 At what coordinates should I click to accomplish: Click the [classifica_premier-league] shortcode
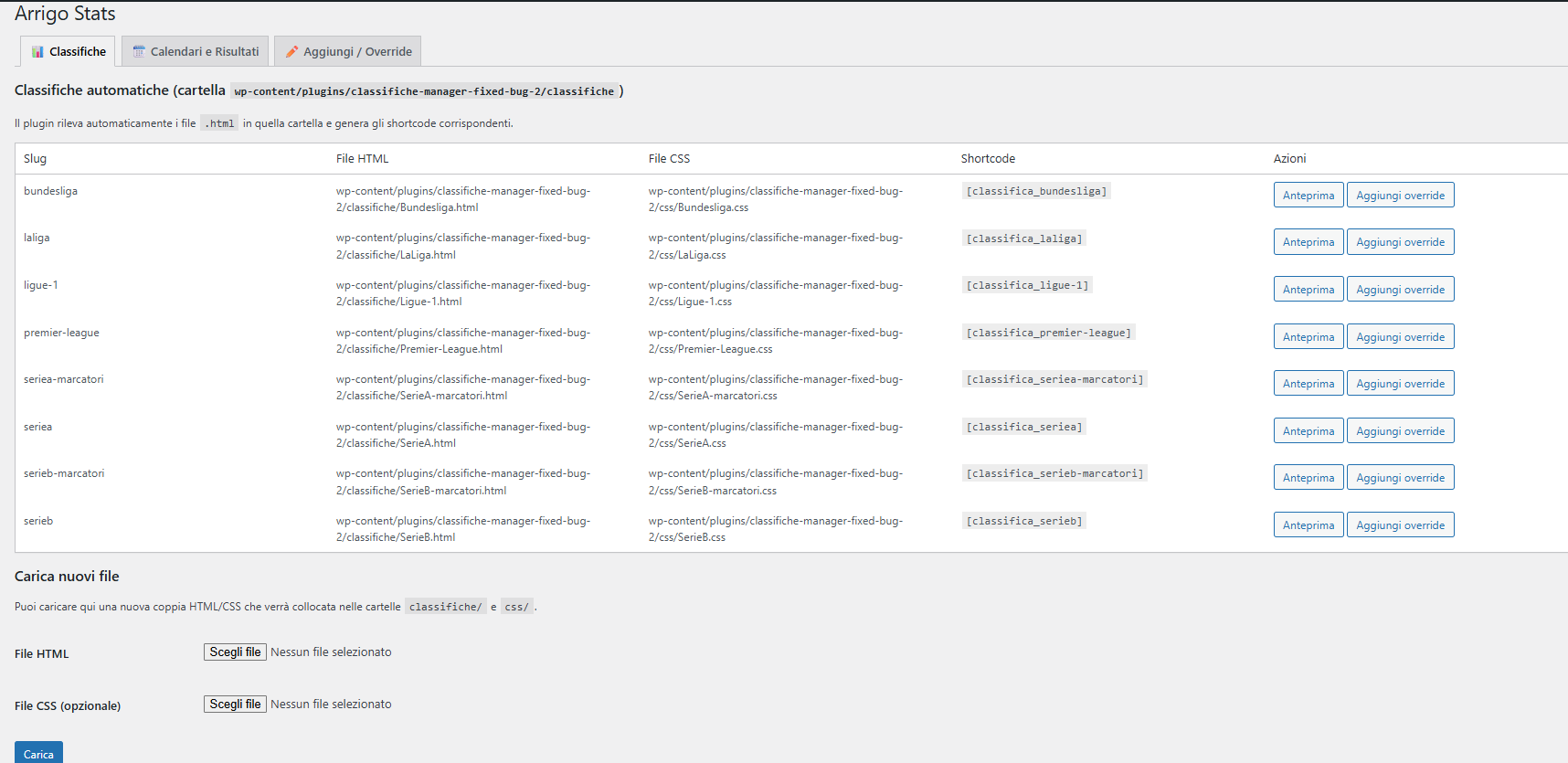(1048, 334)
